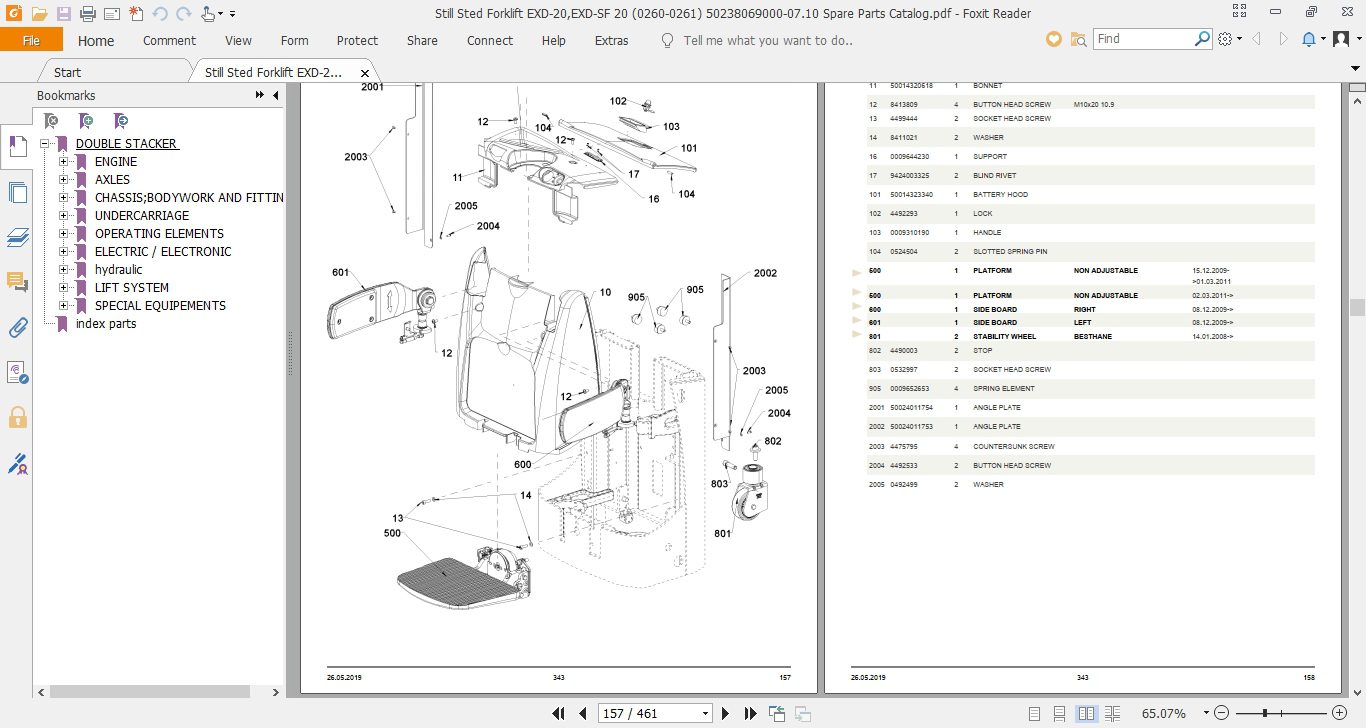1366x728 pixels.
Task: Switch to the Extras ribbon tab
Action: (611, 41)
